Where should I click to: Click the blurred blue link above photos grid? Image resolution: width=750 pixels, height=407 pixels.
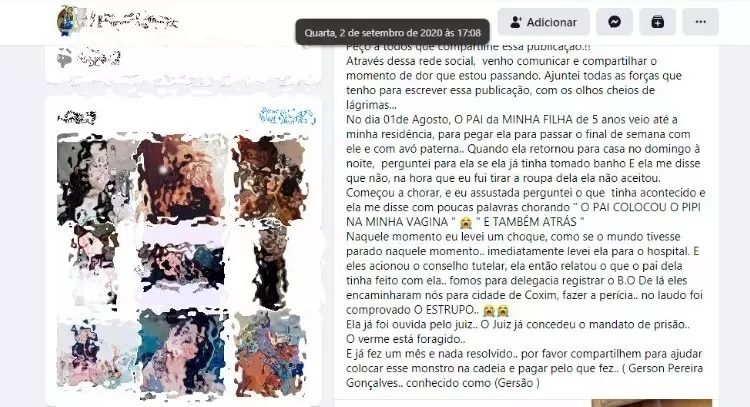tap(287, 116)
